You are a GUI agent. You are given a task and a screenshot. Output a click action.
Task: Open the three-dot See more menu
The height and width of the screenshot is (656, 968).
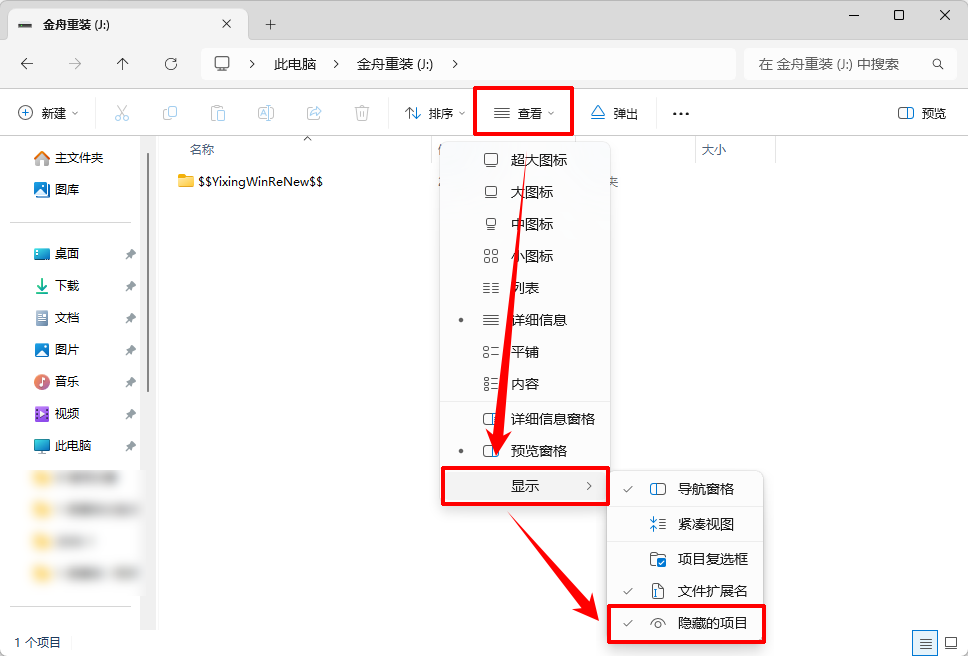click(x=680, y=114)
